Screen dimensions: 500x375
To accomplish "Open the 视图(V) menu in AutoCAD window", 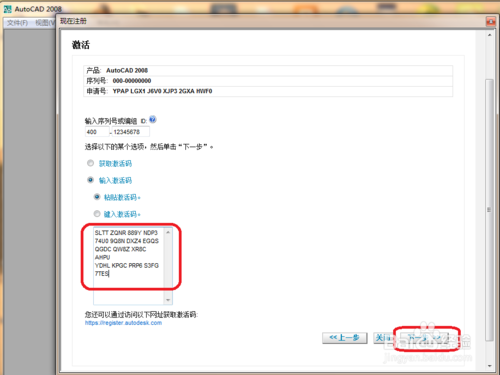I will click(x=45, y=23).
